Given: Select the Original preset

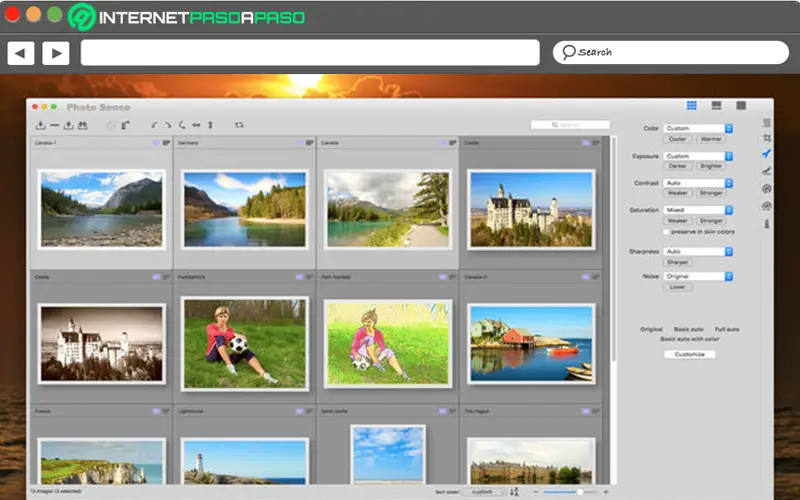Looking at the screenshot, I should tap(652, 330).
